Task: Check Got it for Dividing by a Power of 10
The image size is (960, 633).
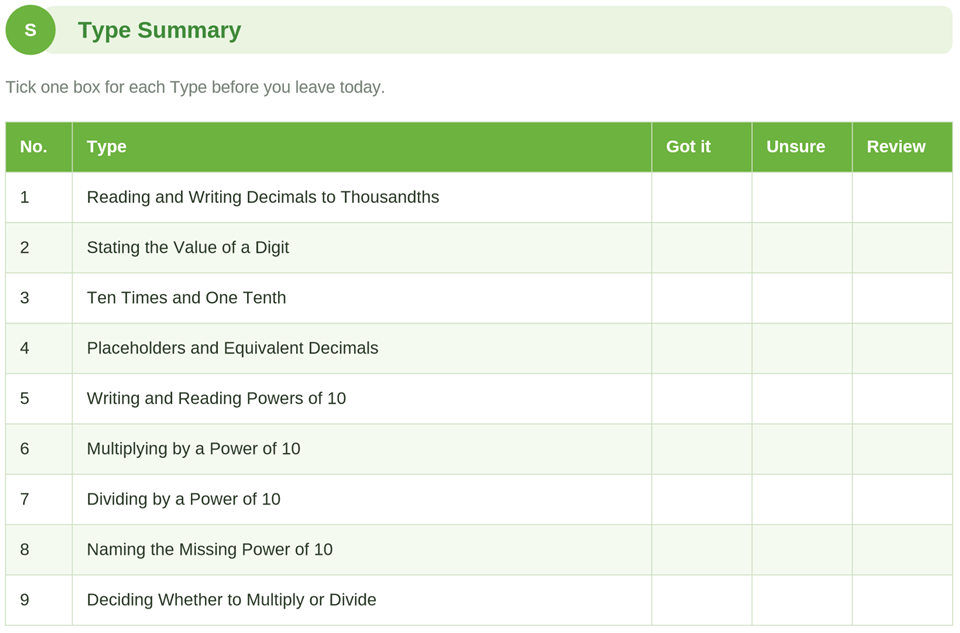Action: point(702,499)
